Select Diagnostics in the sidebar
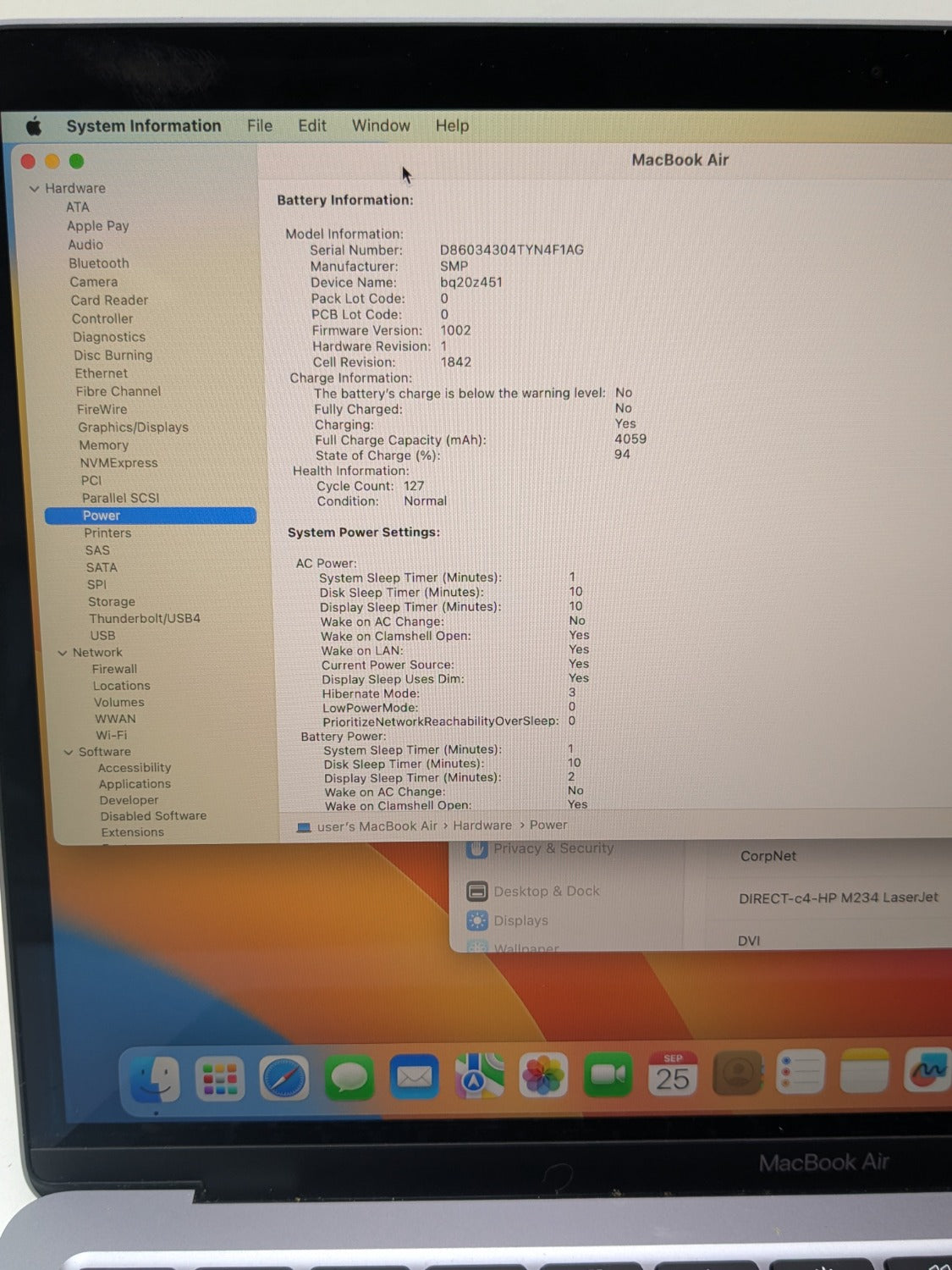The height and width of the screenshot is (1270, 952). click(x=109, y=337)
